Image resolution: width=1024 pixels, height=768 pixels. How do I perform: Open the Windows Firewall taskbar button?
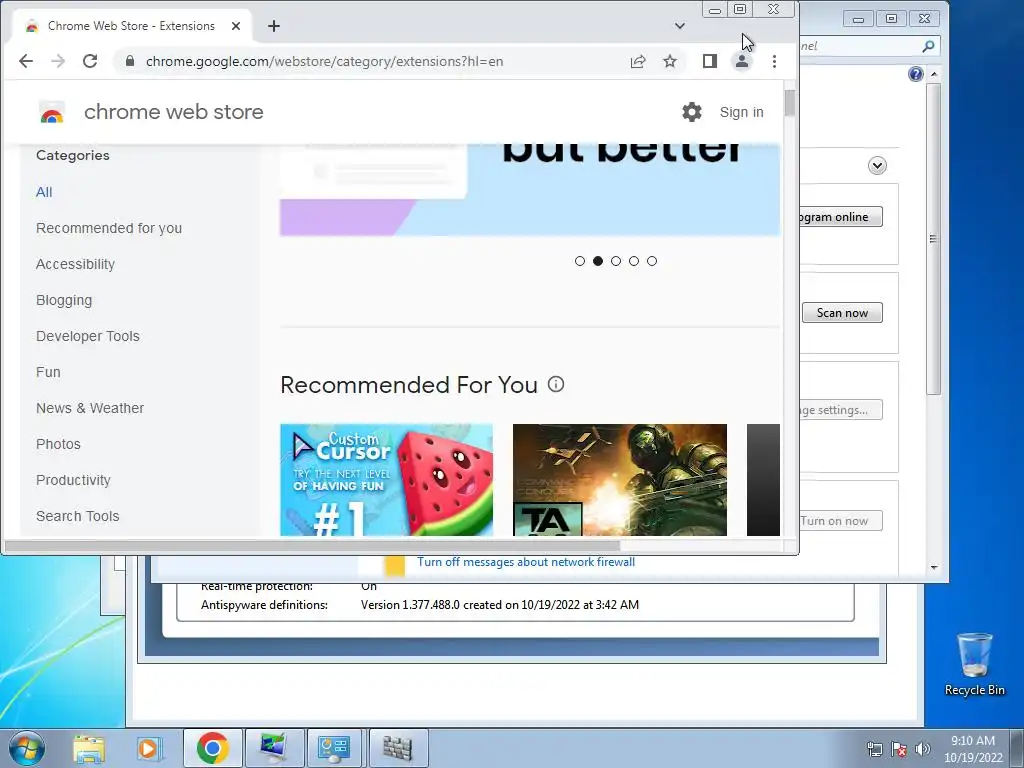pos(397,748)
